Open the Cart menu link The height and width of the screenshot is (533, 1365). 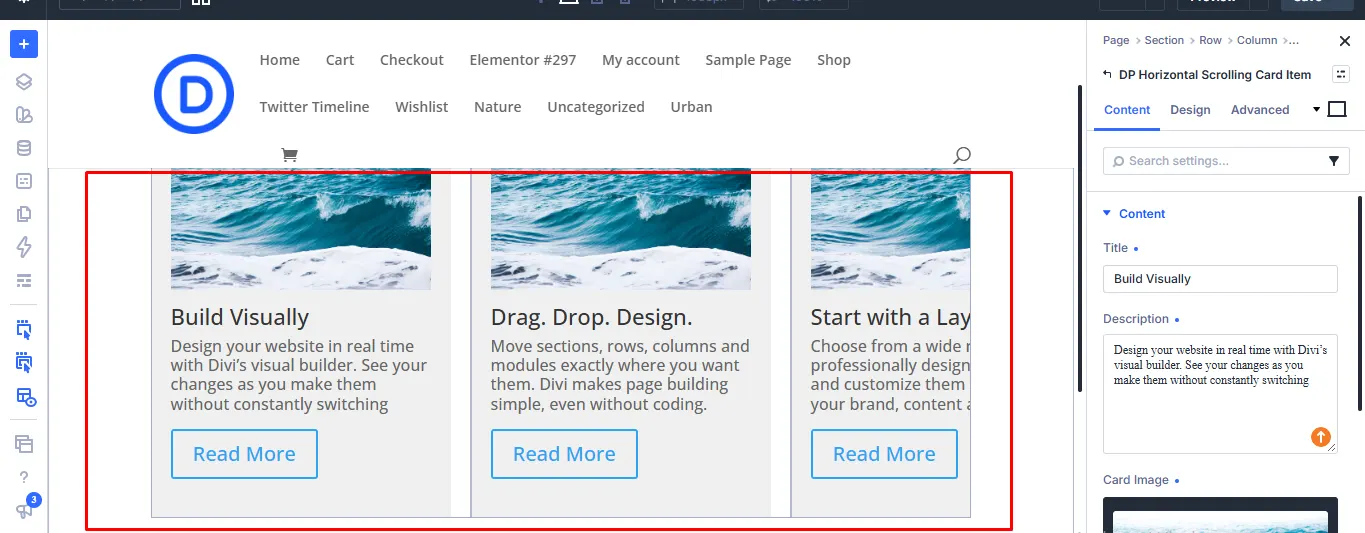pyautogui.click(x=340, y=60)
